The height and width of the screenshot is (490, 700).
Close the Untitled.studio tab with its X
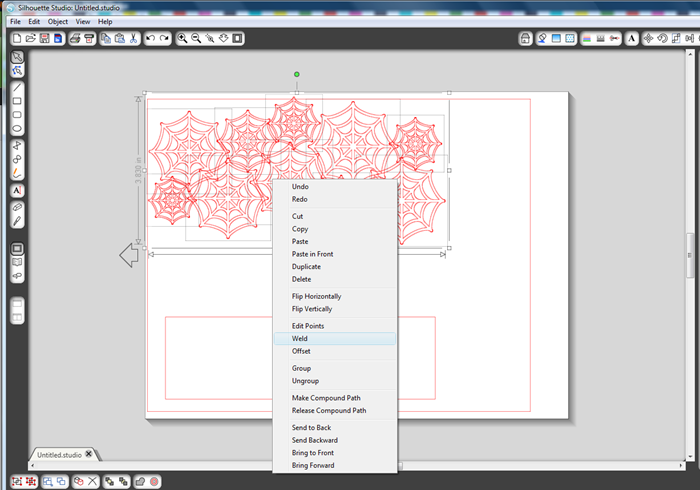tap(89, 454)
